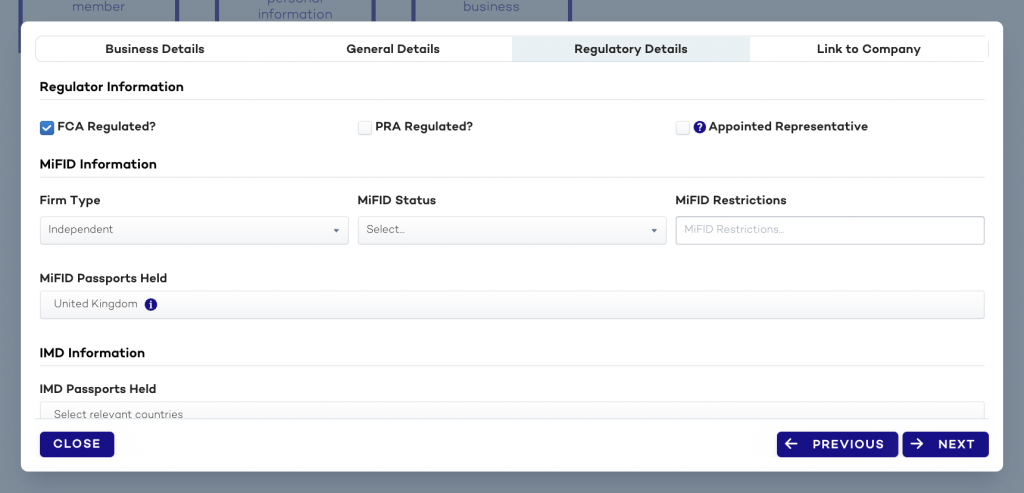Image resolution: width=1024 pixels, height=493 pixels.
Task: Click the United Kingdom passport entry
Action: (x=95, y=304)
